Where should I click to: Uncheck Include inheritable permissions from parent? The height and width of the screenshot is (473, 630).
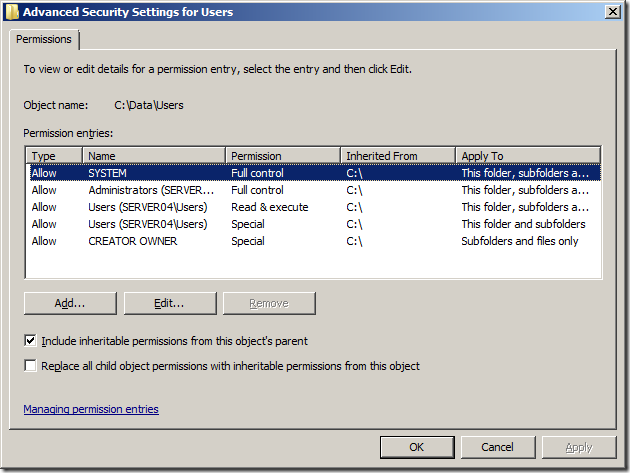31,341
